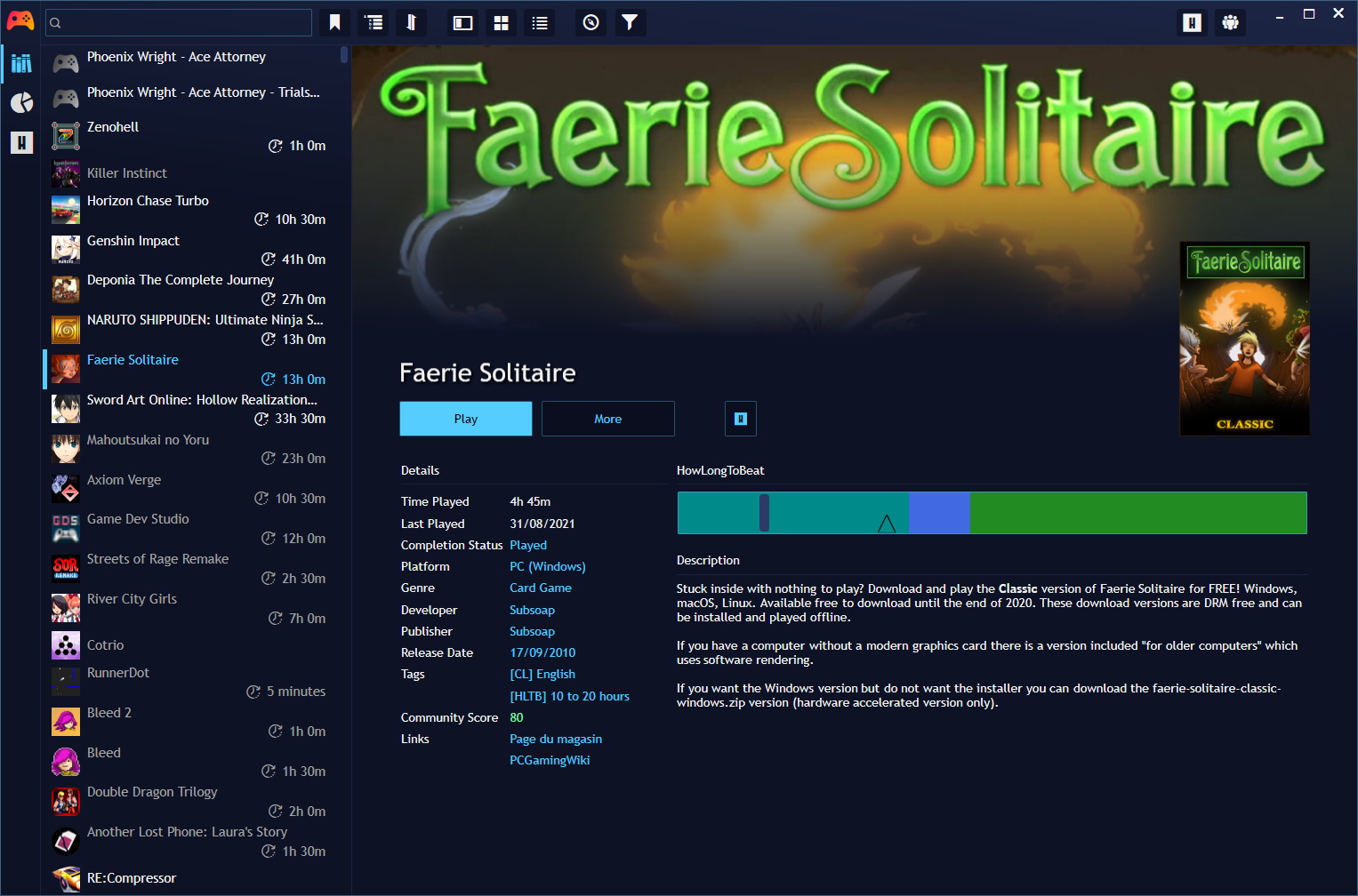The width and height of the screenshot is (1358, 896).
Task: Click the HowLongToBeat button beside More
Action: (x=741, y=419)
